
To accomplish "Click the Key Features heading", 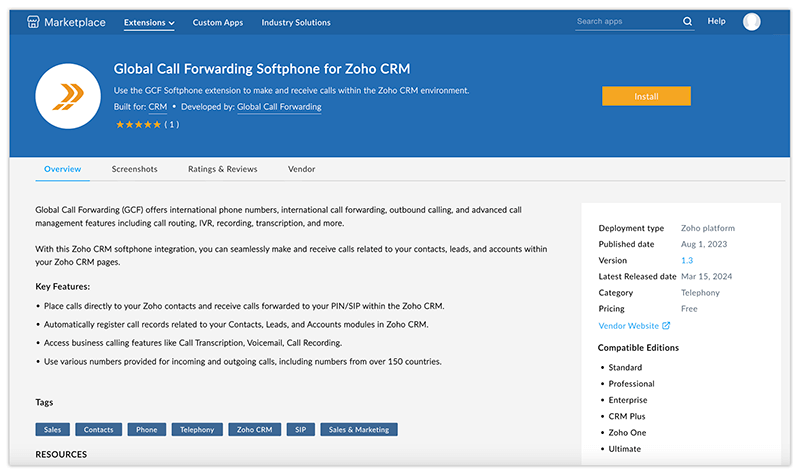I will (63, 286).
